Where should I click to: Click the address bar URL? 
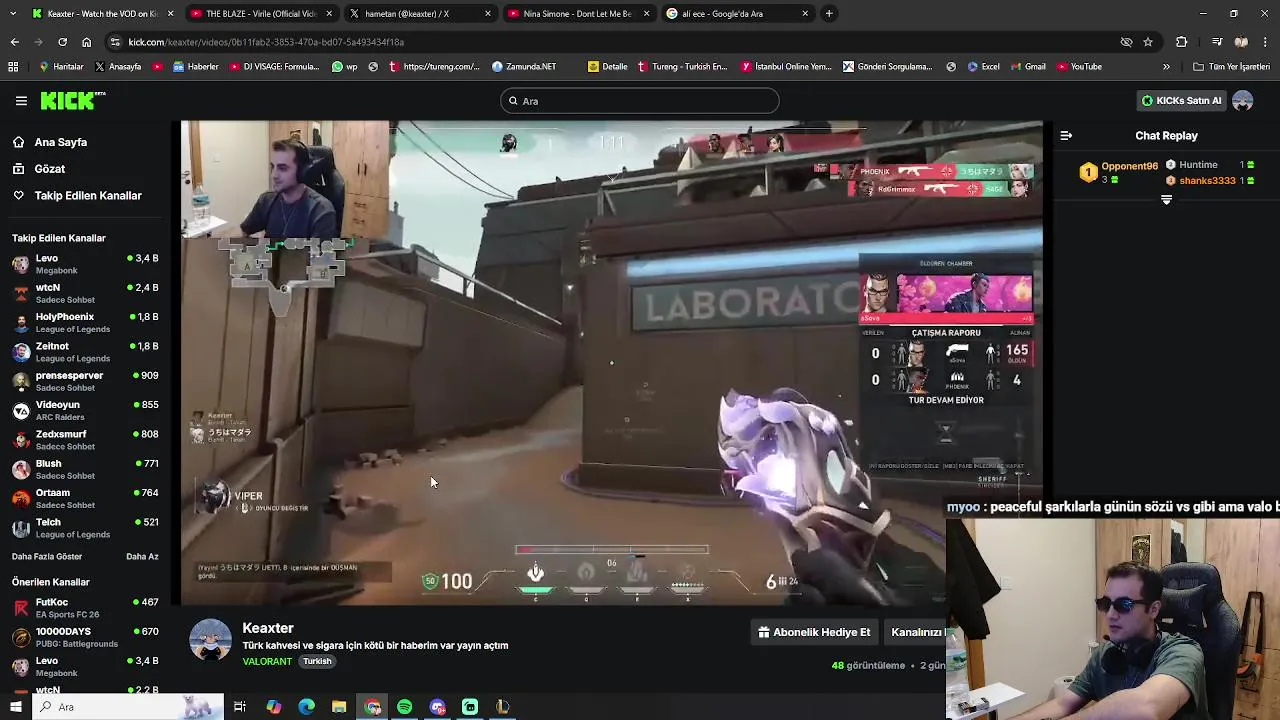pos(266,42)
